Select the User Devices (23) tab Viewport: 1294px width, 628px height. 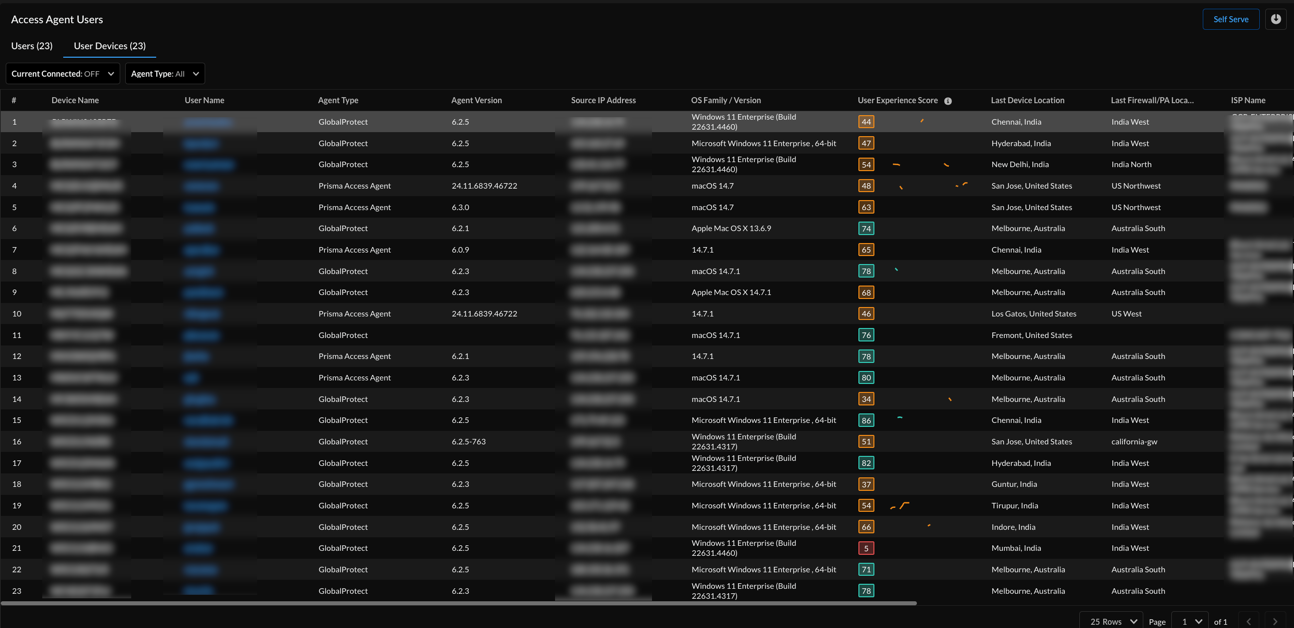click(109, 46)
